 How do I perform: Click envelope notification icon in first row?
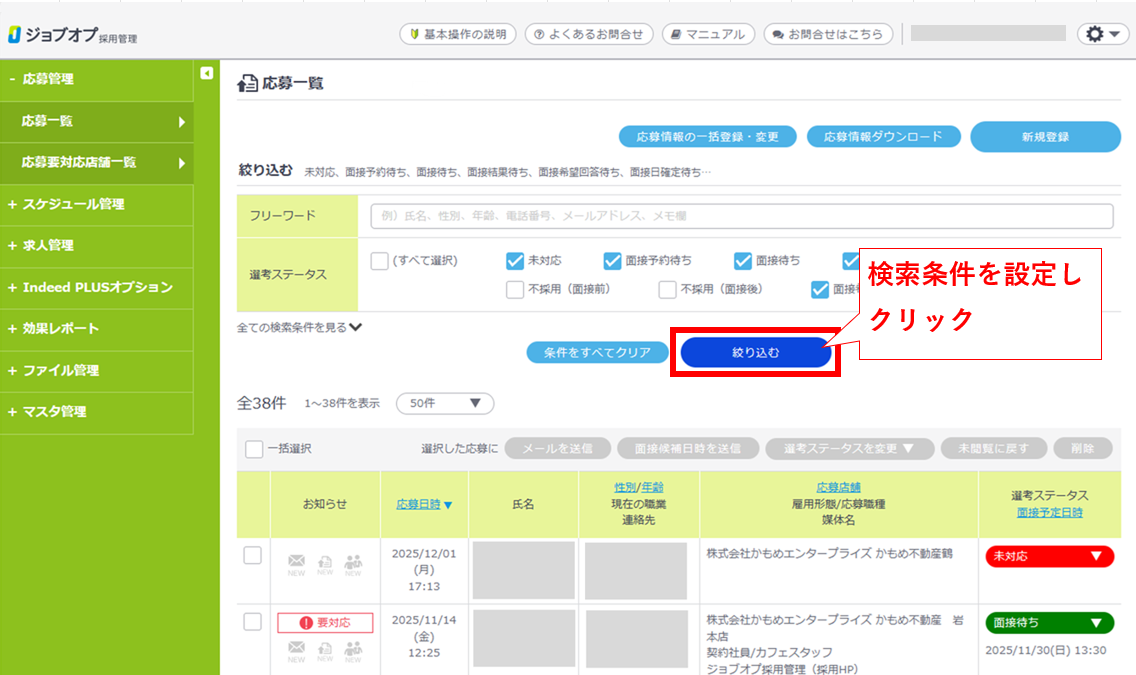[296, 562]
